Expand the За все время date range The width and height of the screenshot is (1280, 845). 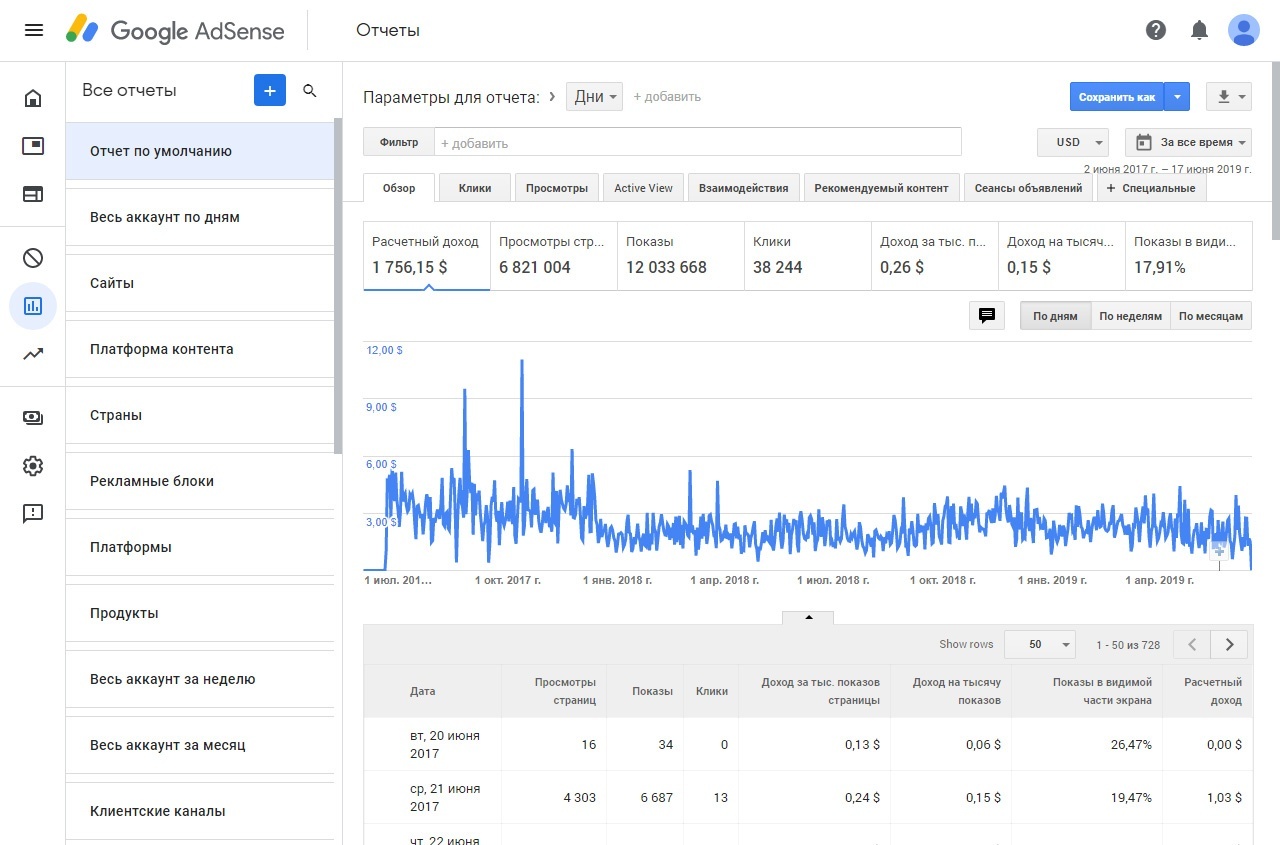[1188, 142]
